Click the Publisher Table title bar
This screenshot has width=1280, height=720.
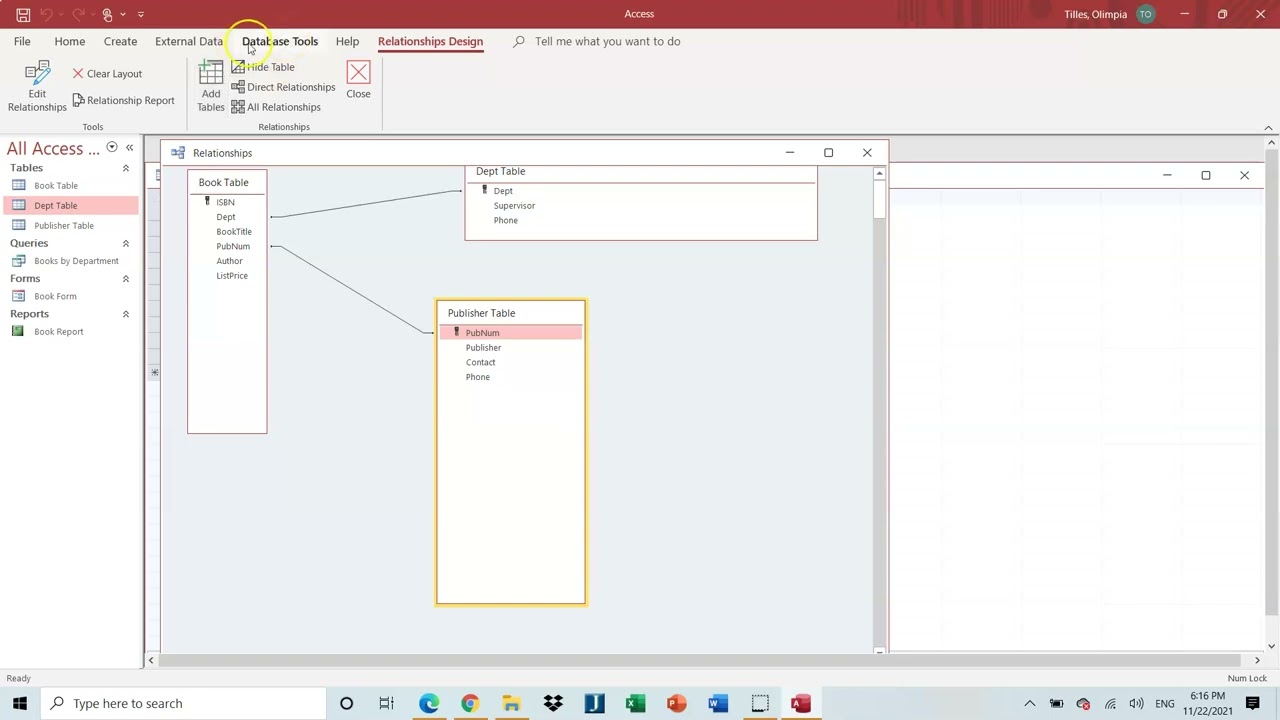pos(511,313)
